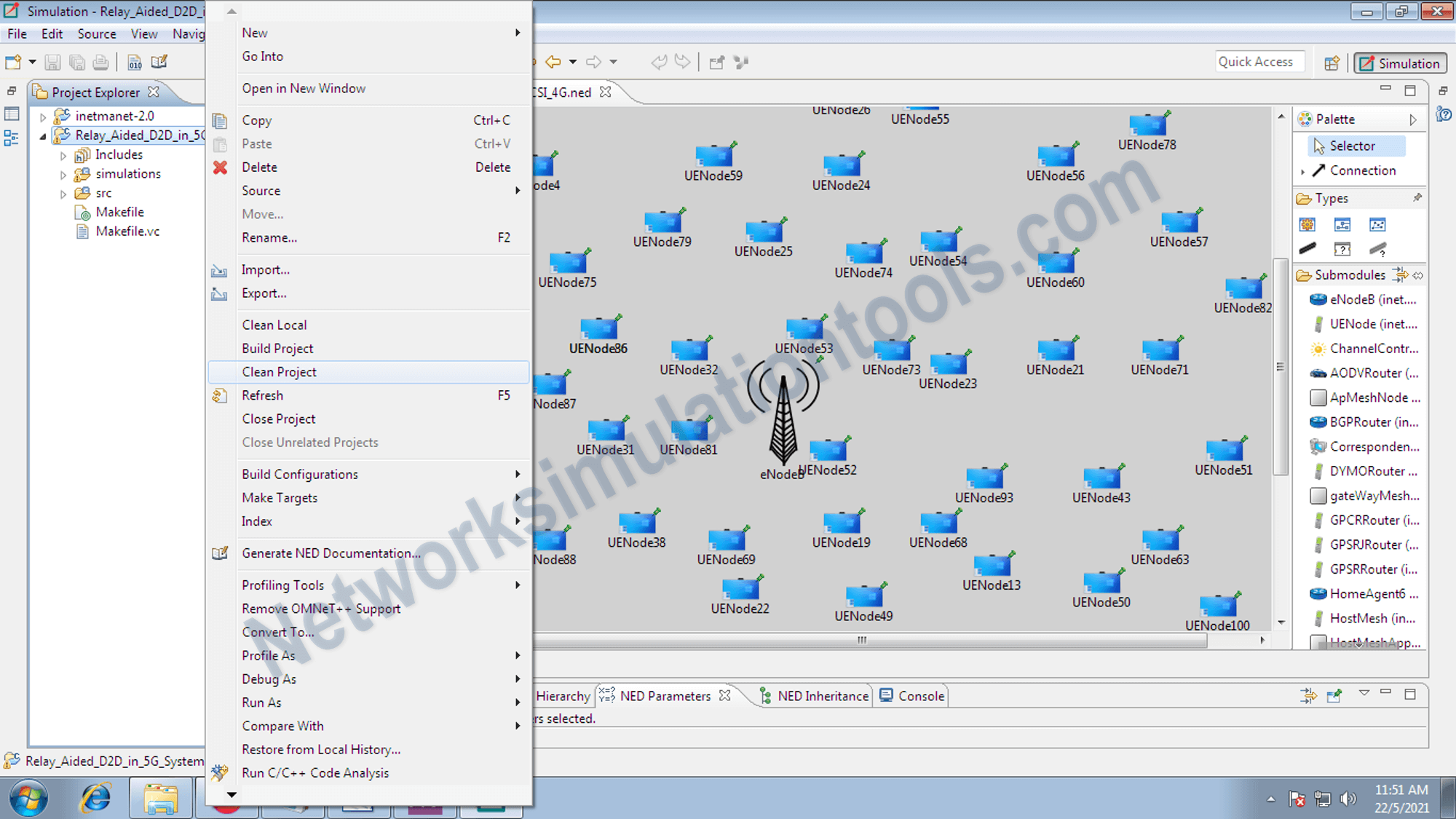Open the Build Configurations submenu
Image resolution: width=1456 pixels, height=819 pixels.
(300, 474)
